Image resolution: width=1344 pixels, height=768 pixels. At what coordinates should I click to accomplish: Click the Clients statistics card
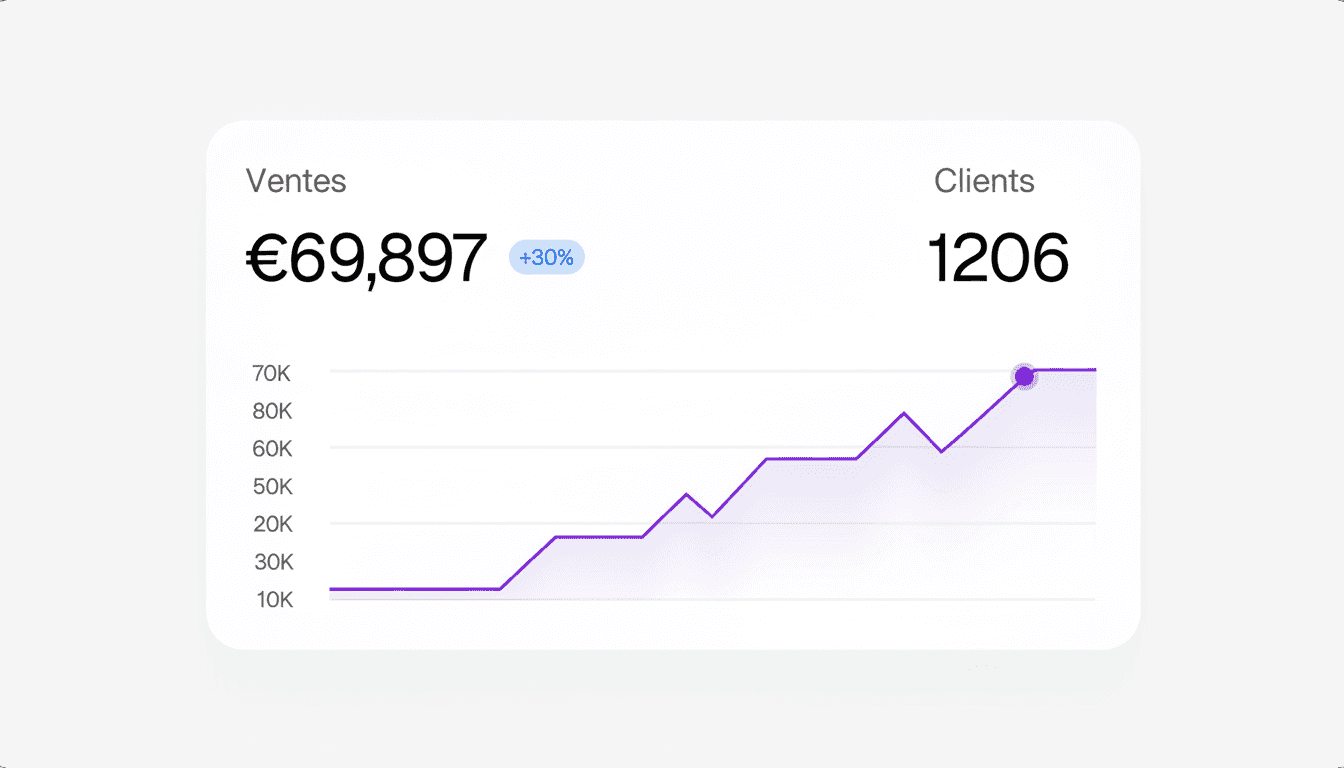click(x=1000, y=220)
